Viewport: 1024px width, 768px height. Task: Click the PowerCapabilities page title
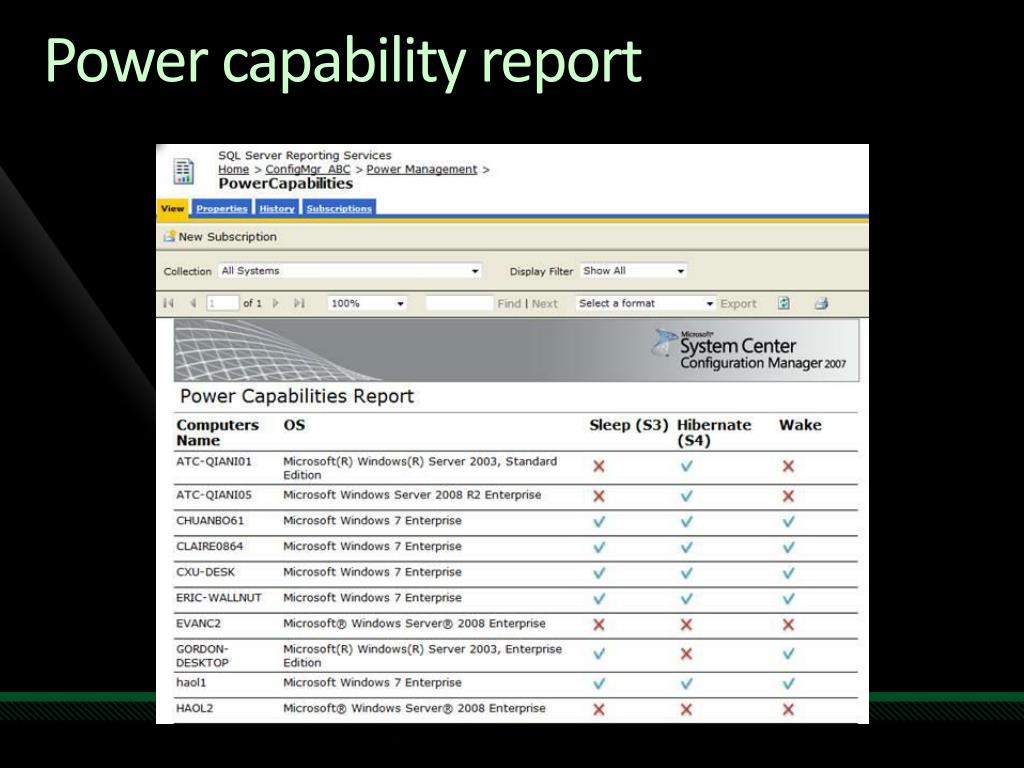(285, 184)
